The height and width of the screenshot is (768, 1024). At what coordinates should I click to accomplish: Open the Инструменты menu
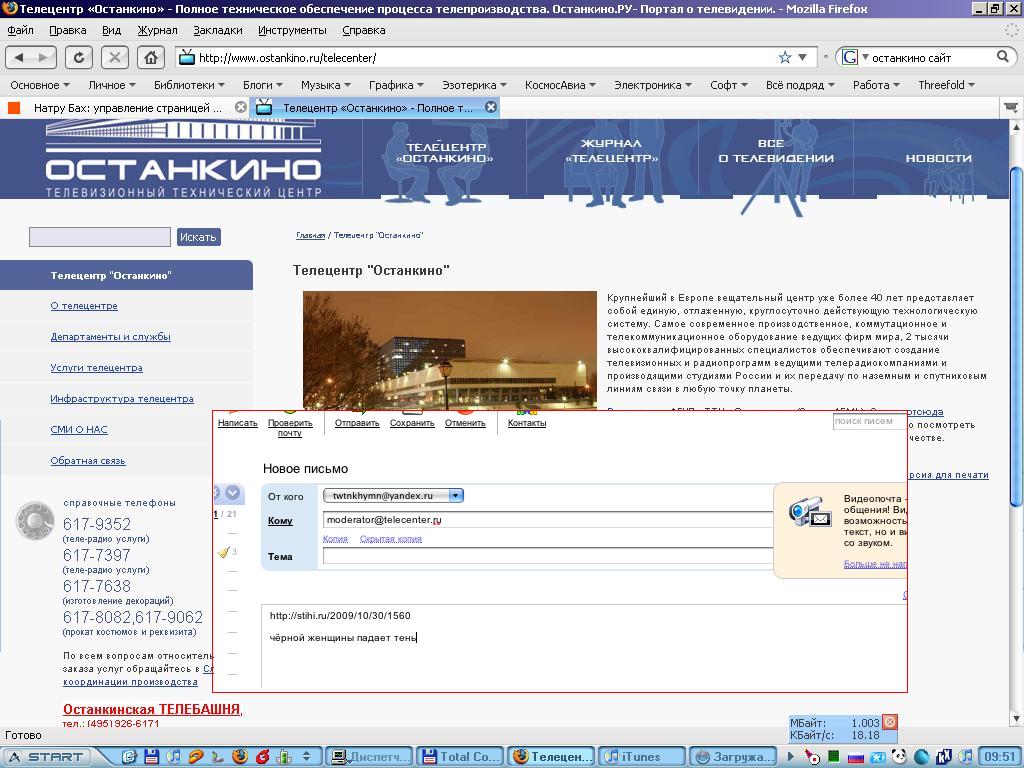tap(292, 30)
